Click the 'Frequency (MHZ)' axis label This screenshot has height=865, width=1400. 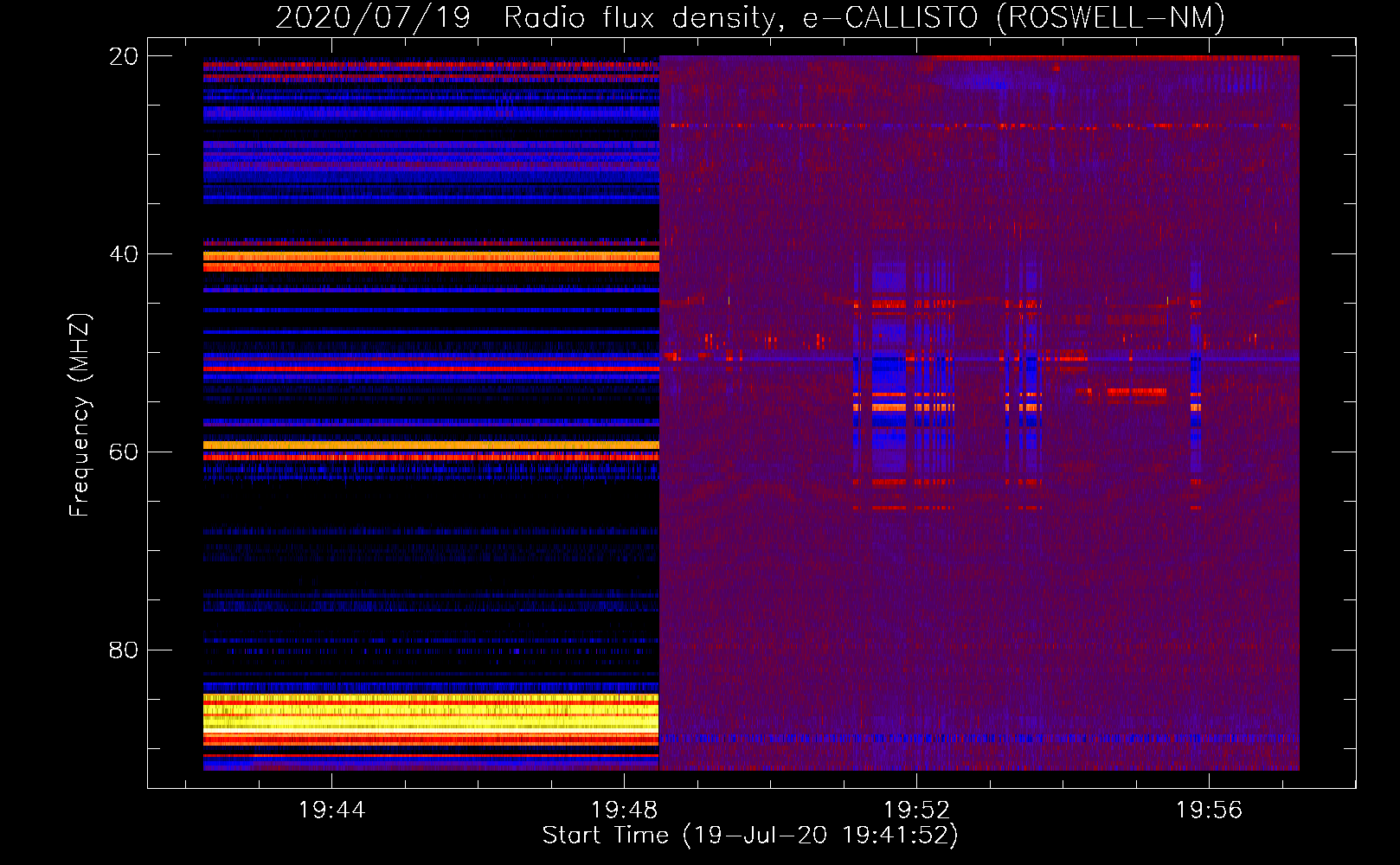pyautogui.click(x=79, y=415)
